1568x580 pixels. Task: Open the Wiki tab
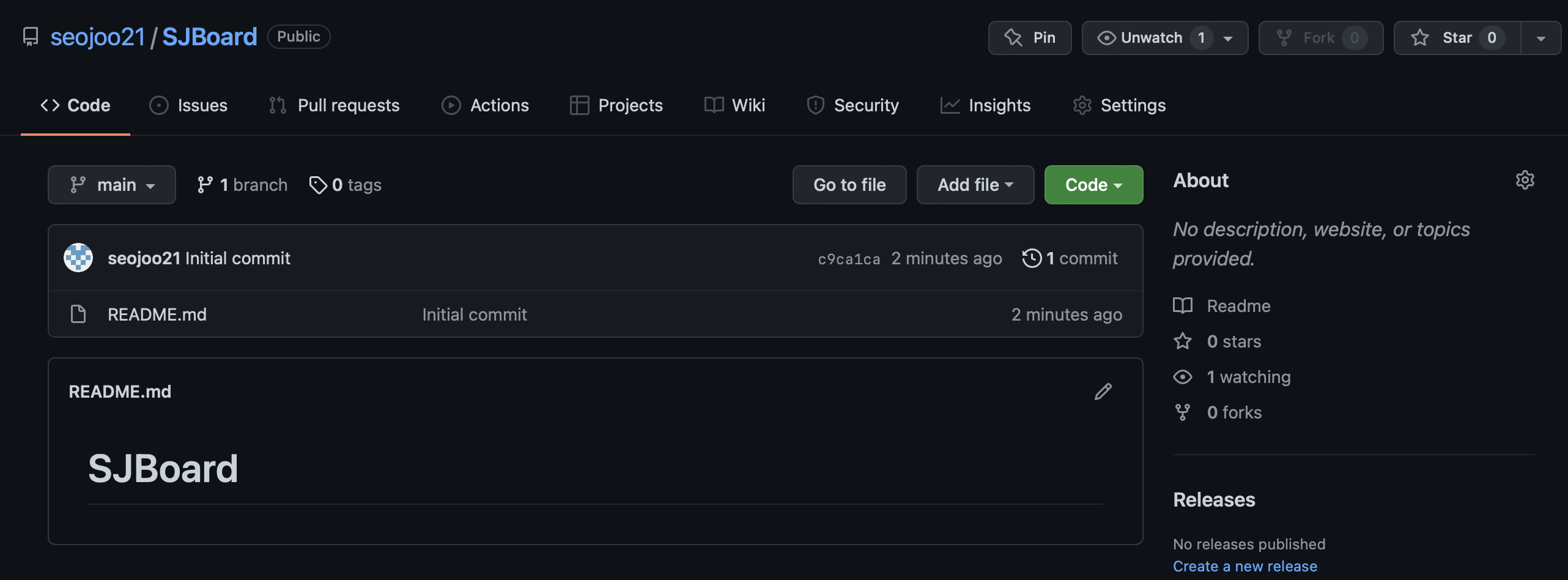pyautogui.click(x=734, y=105)
